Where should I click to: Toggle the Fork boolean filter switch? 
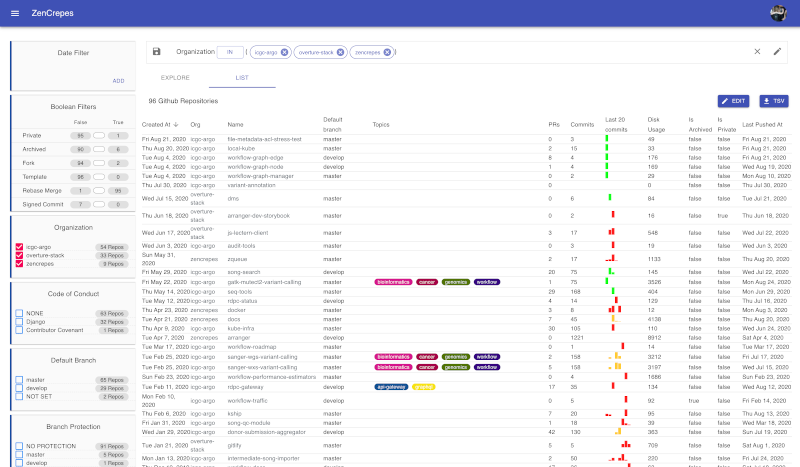[99, 163]
